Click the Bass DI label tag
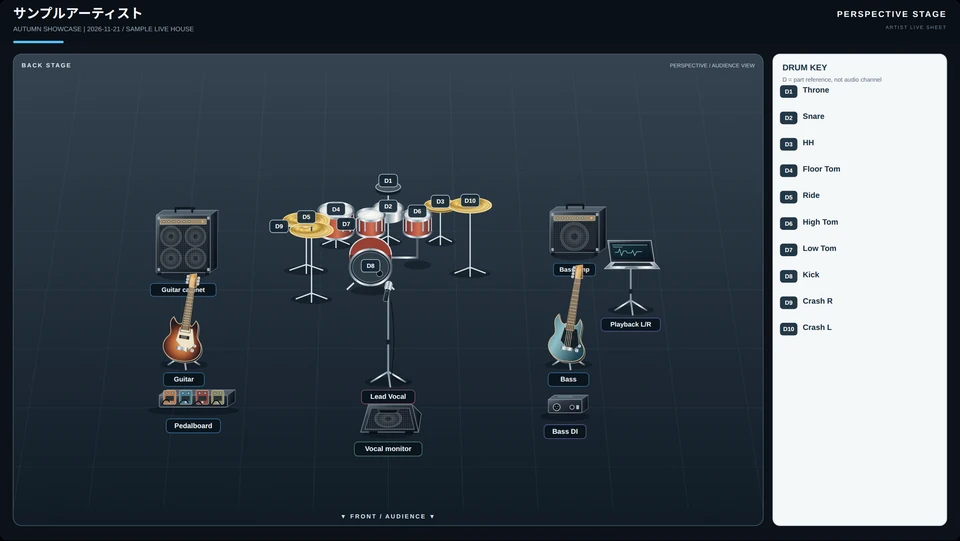Image resolution: width=960 pixels, height=541 pixels. tap(564, 431)
